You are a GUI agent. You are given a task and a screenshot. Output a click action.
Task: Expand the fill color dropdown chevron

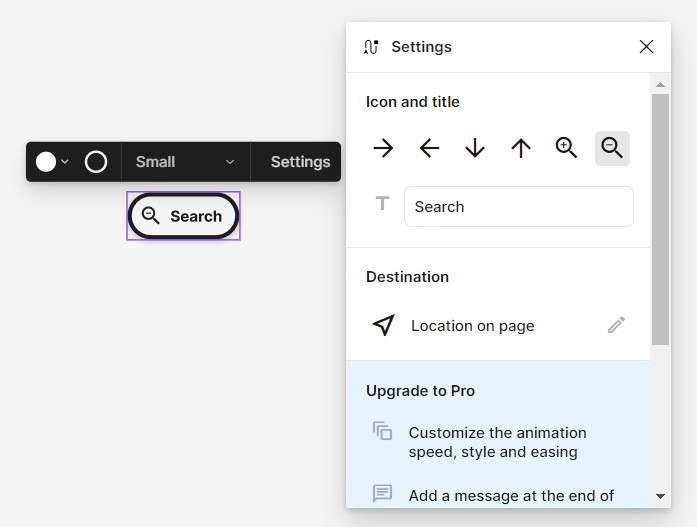click(65, 162)
